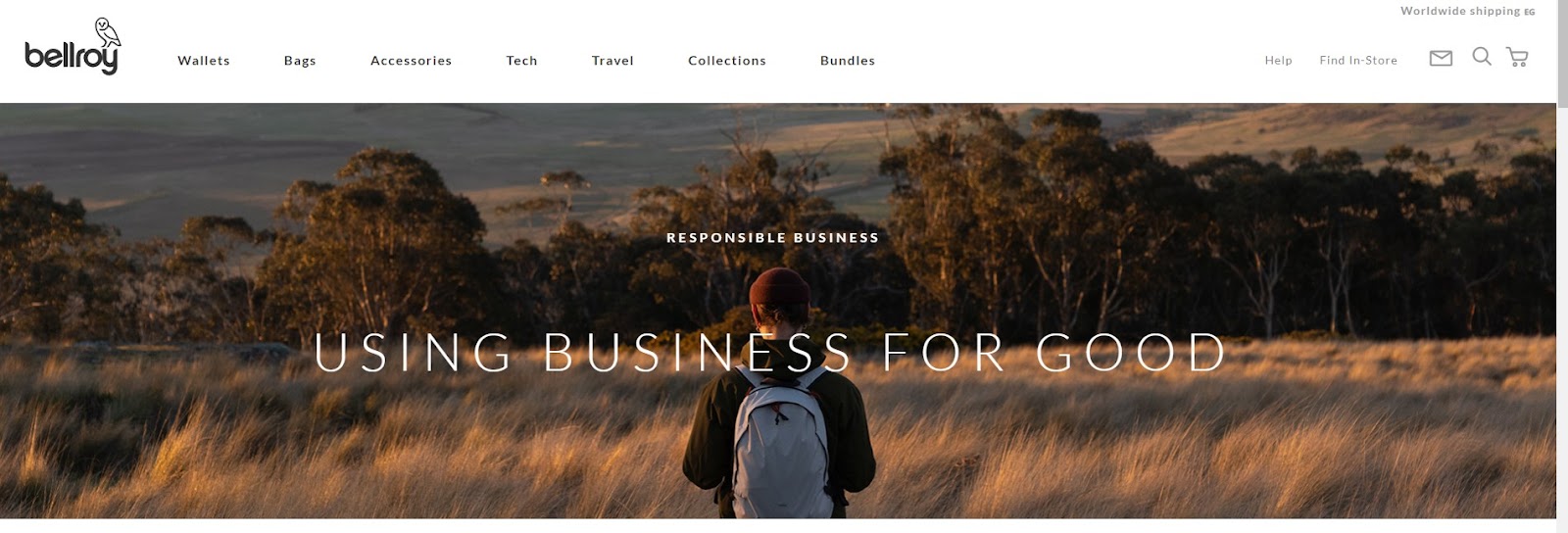Screen dimensions: 1568x533
Task: Select Accessories in the navigation
Action: pos(411,61)
